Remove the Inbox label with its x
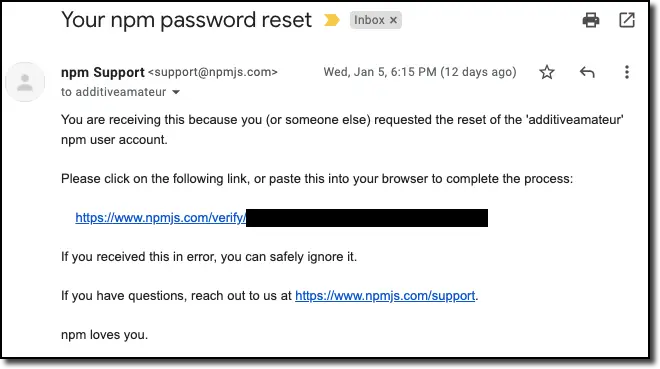 coord(393,20)
